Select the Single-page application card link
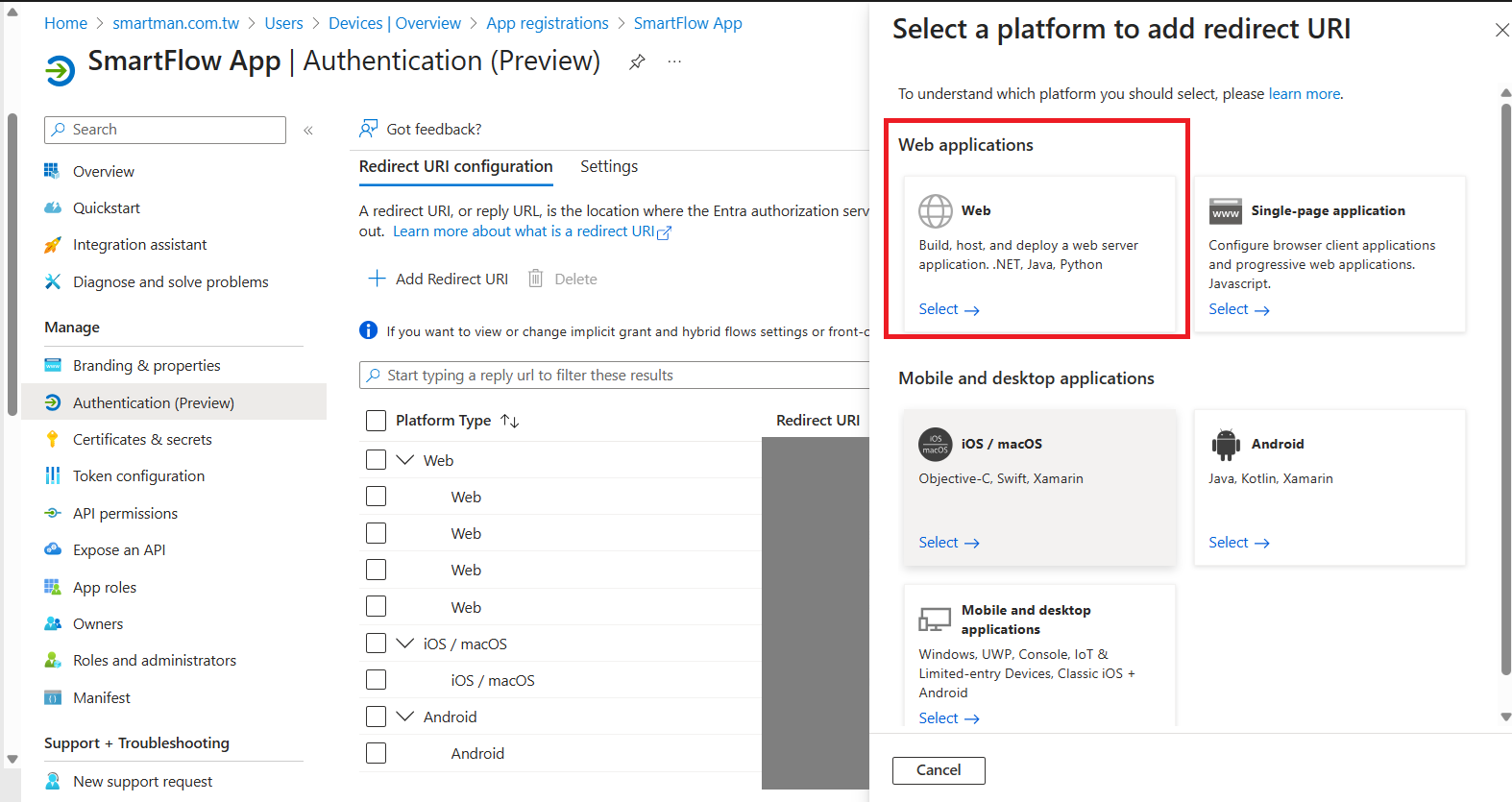The height and width of the screenshot is (802, 1512). [x=1239, y=309]
